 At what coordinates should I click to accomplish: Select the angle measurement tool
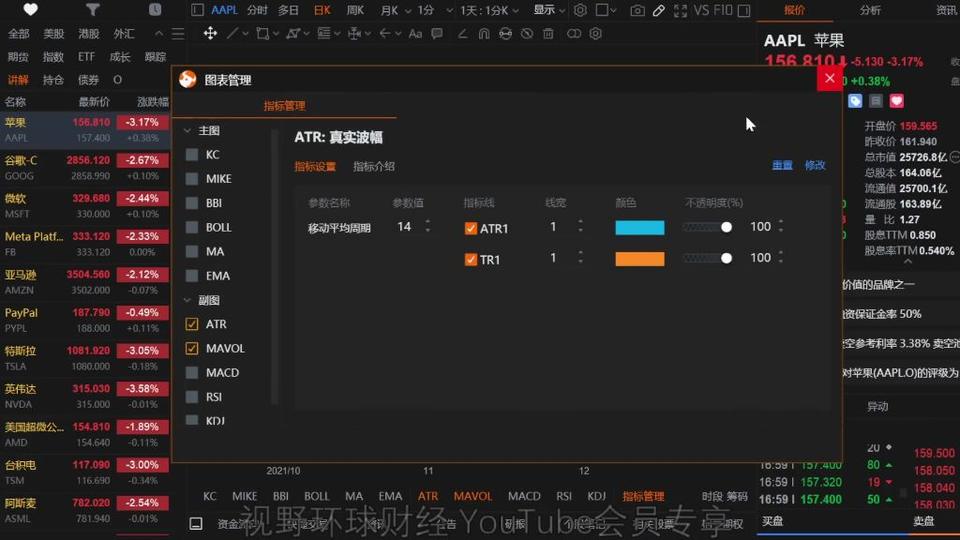462,34
